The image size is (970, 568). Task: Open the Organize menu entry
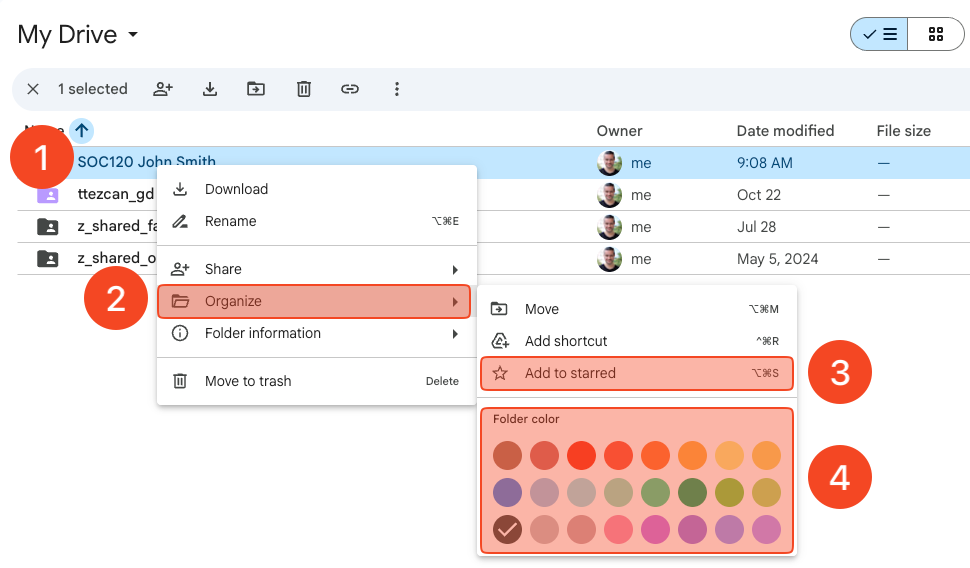314,301
